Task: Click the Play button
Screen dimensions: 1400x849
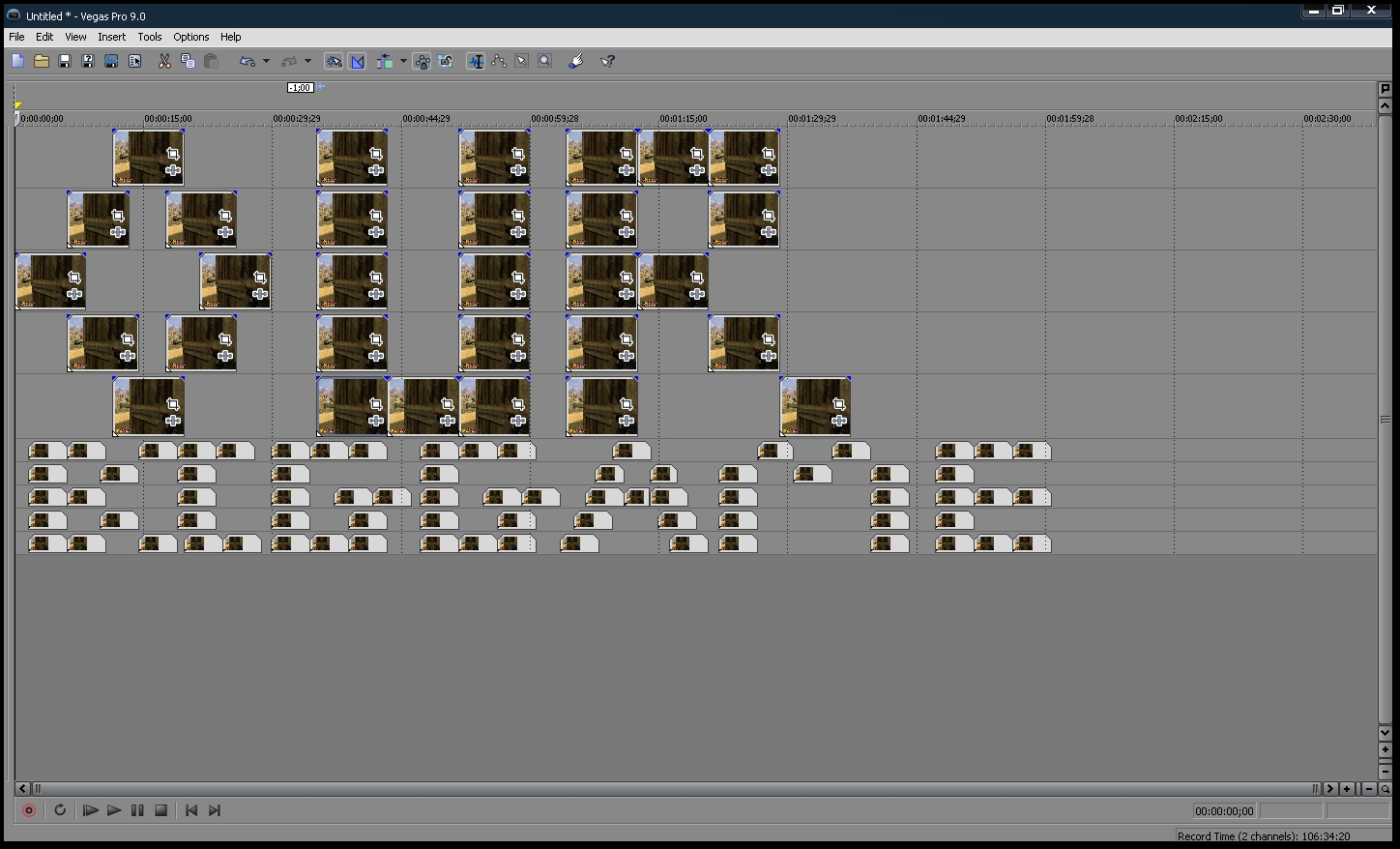Action: tap(114, 810)
